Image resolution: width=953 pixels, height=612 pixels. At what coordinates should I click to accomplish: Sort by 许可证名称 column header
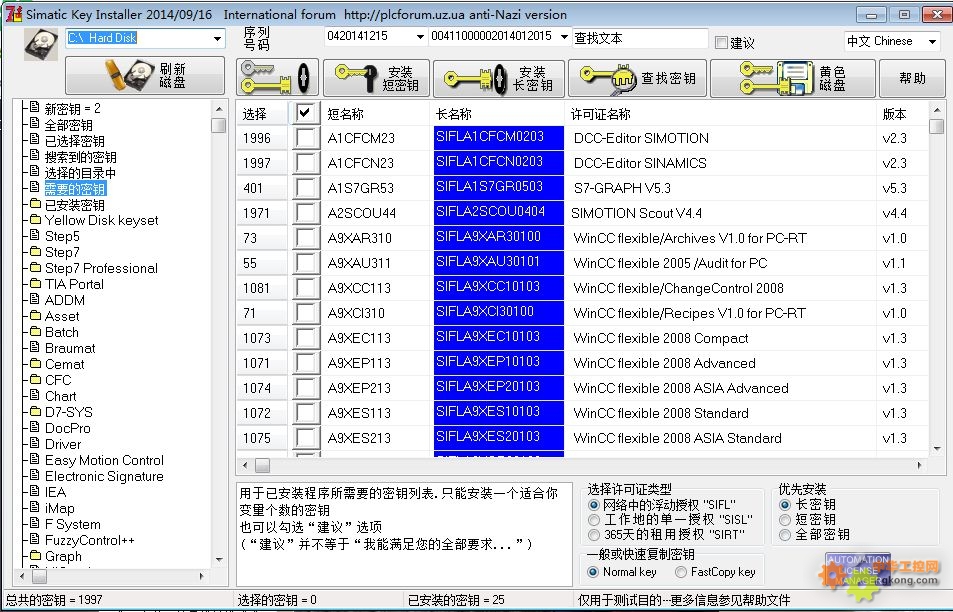(600, 114)
